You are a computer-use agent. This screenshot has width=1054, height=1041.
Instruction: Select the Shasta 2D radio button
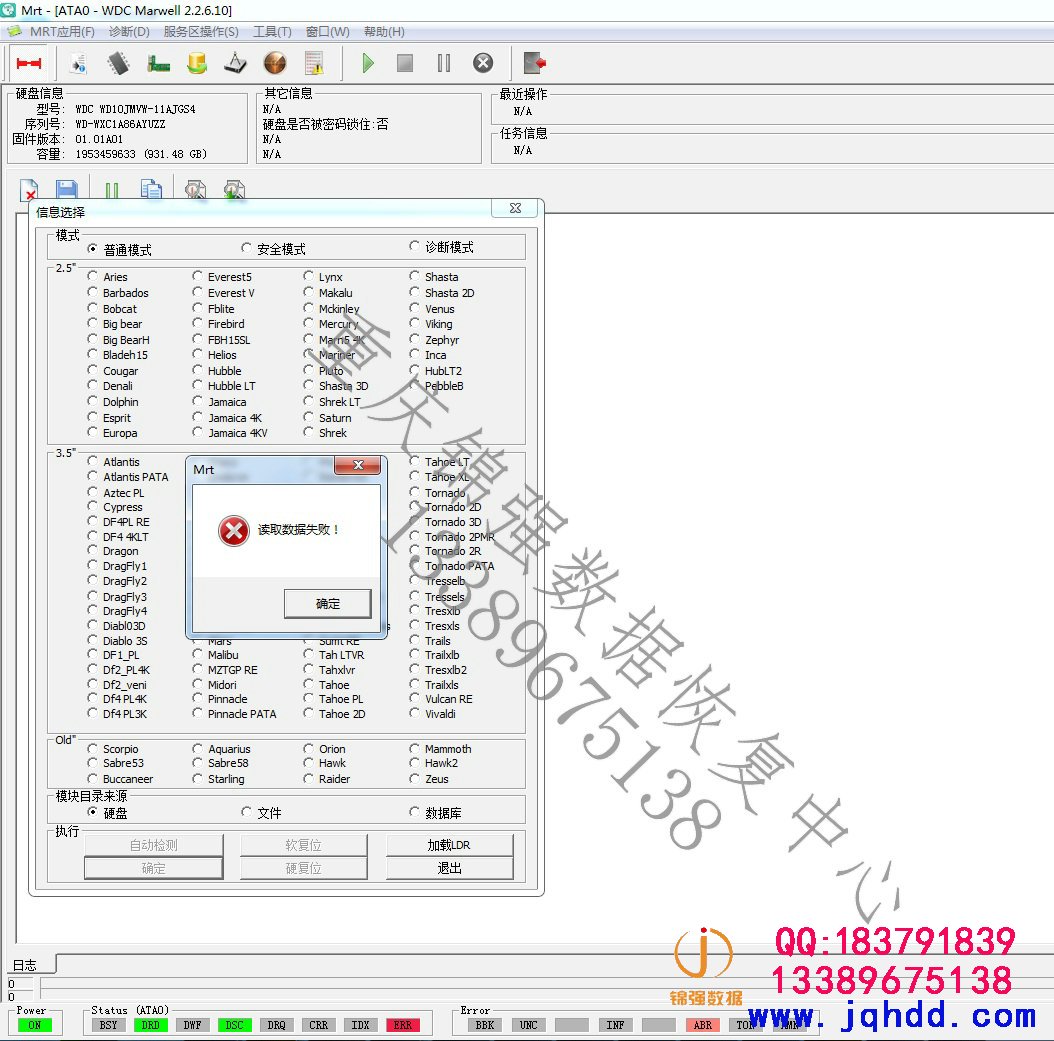coord(414,292)
